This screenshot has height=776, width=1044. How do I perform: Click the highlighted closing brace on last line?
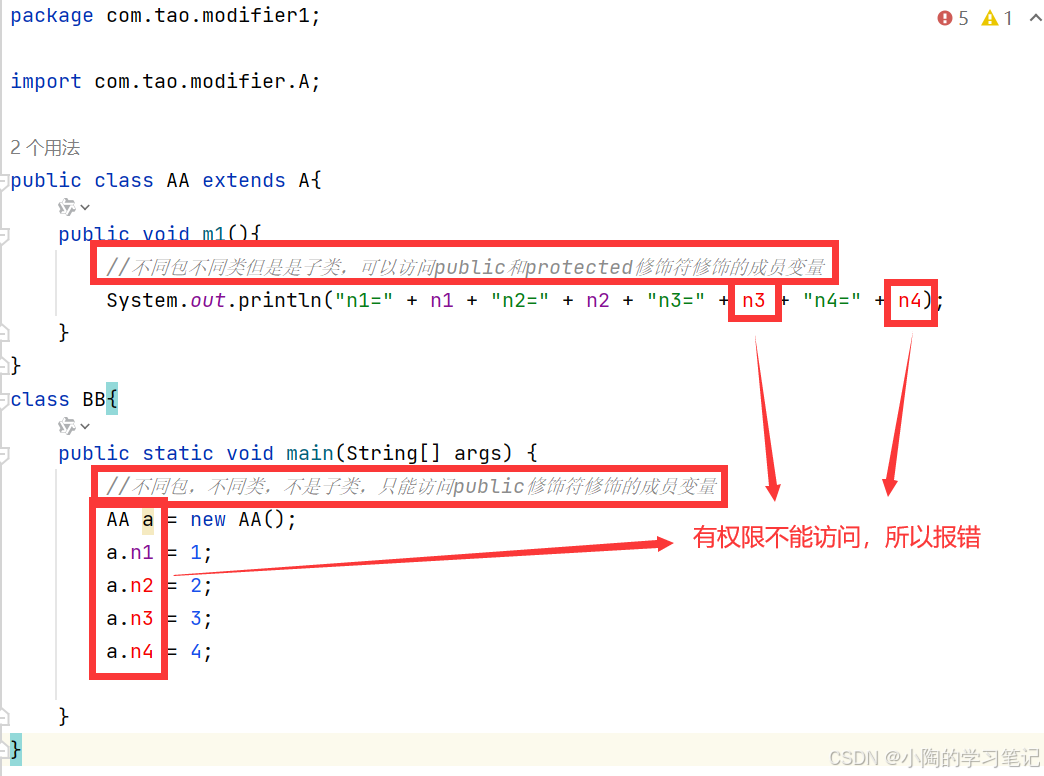click(15, 749)
